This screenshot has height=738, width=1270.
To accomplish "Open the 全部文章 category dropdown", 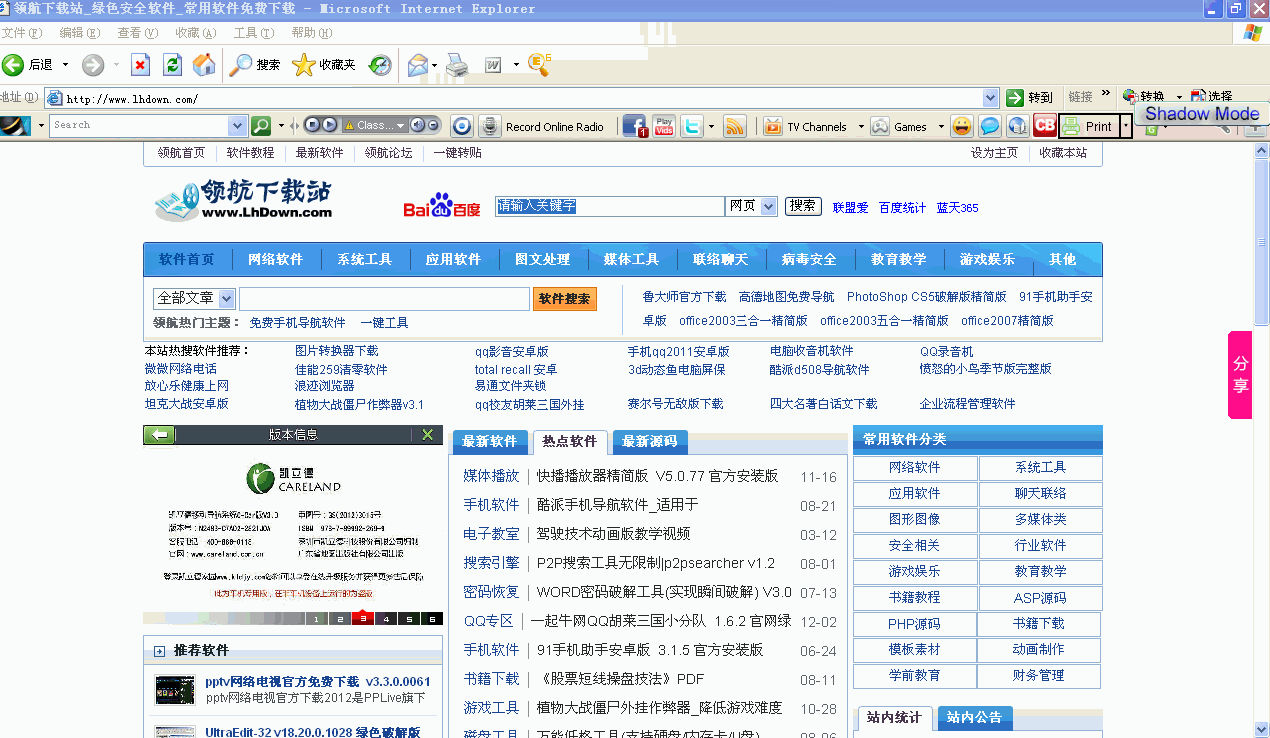I will (x=226, y=298).
